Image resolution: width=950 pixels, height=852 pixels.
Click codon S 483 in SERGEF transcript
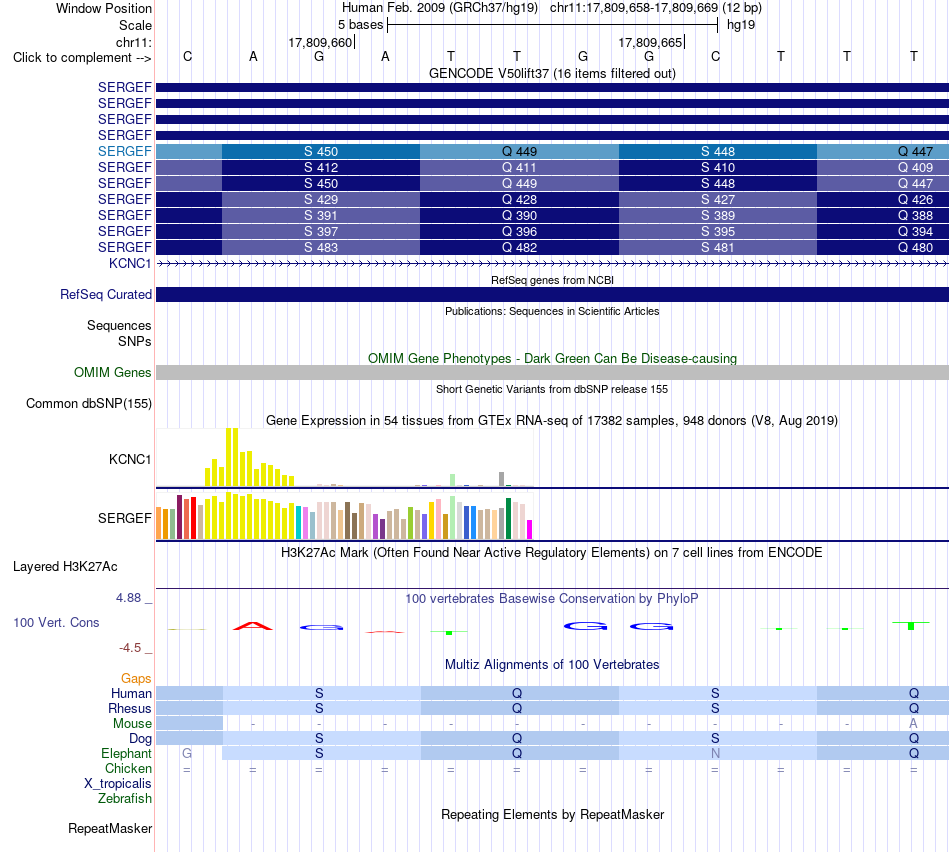coord(321,247)
